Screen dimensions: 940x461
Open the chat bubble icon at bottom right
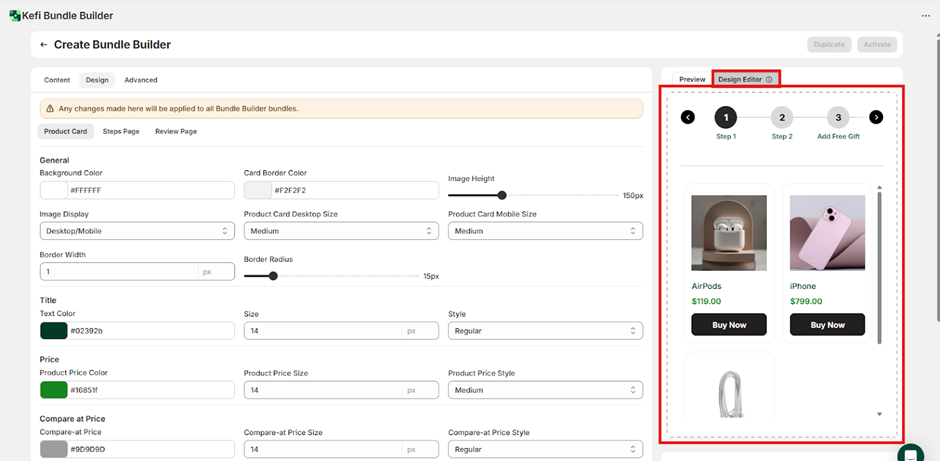click(910, 453)
